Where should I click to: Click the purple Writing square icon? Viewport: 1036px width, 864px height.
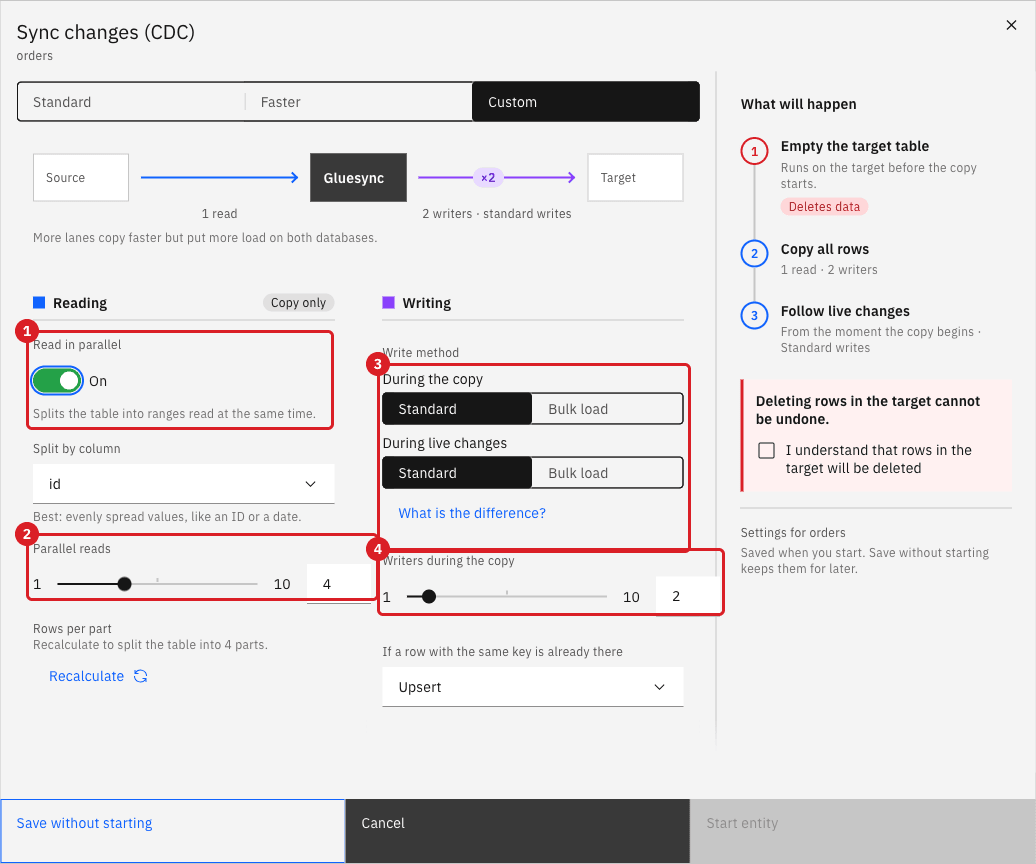[x=388, y=303]
